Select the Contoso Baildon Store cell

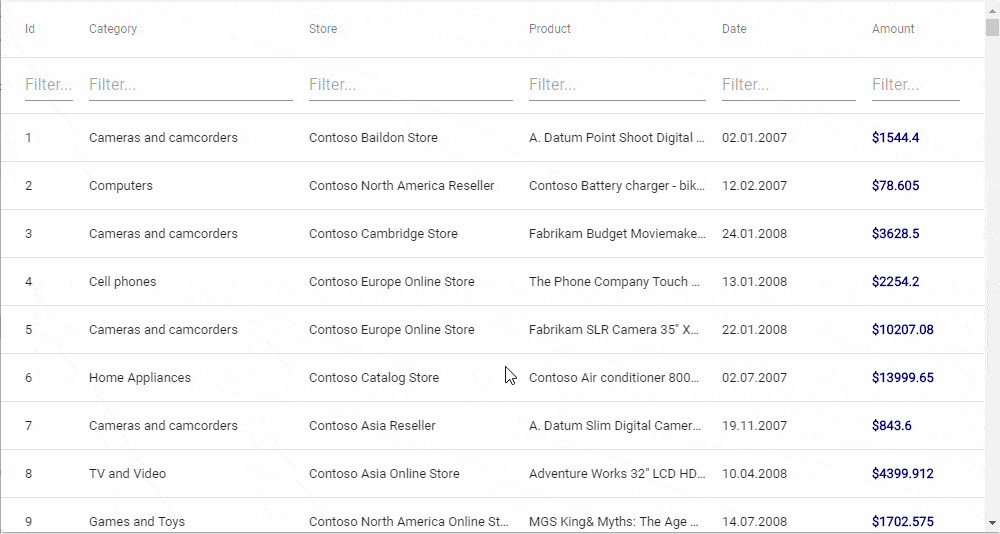point(373,138)
